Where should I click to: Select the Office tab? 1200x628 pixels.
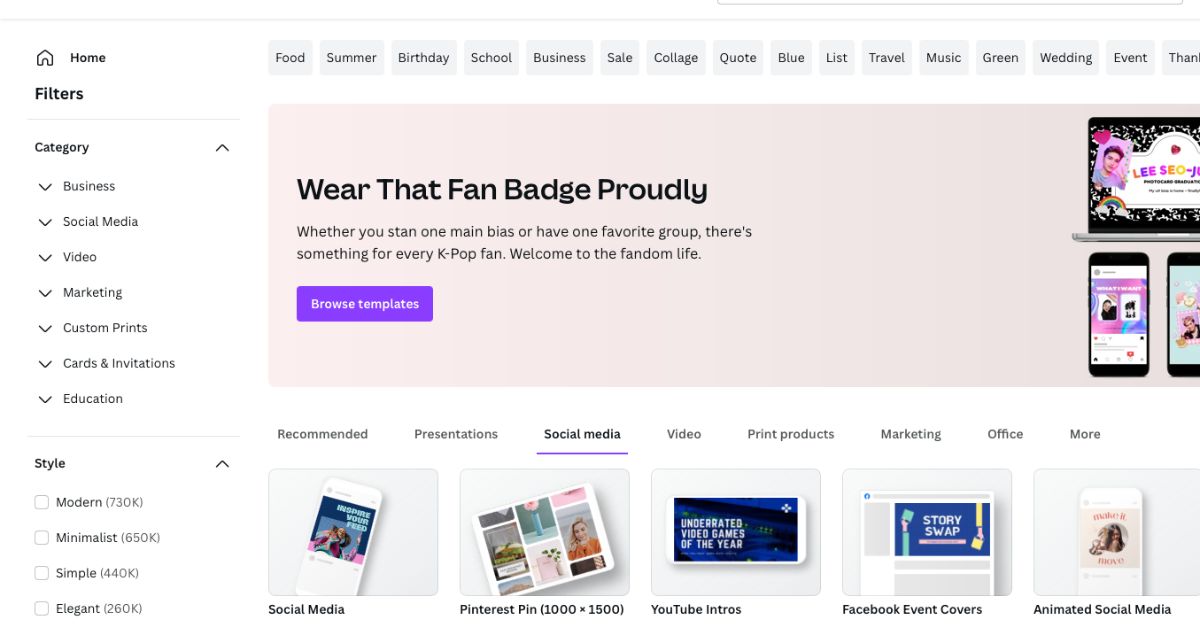(1005, 433)
